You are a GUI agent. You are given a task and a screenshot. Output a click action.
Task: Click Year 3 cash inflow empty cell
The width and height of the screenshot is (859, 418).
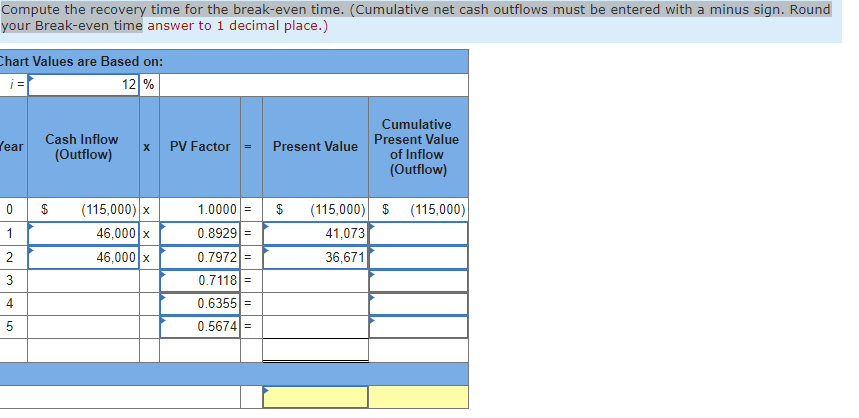point(83,280)
